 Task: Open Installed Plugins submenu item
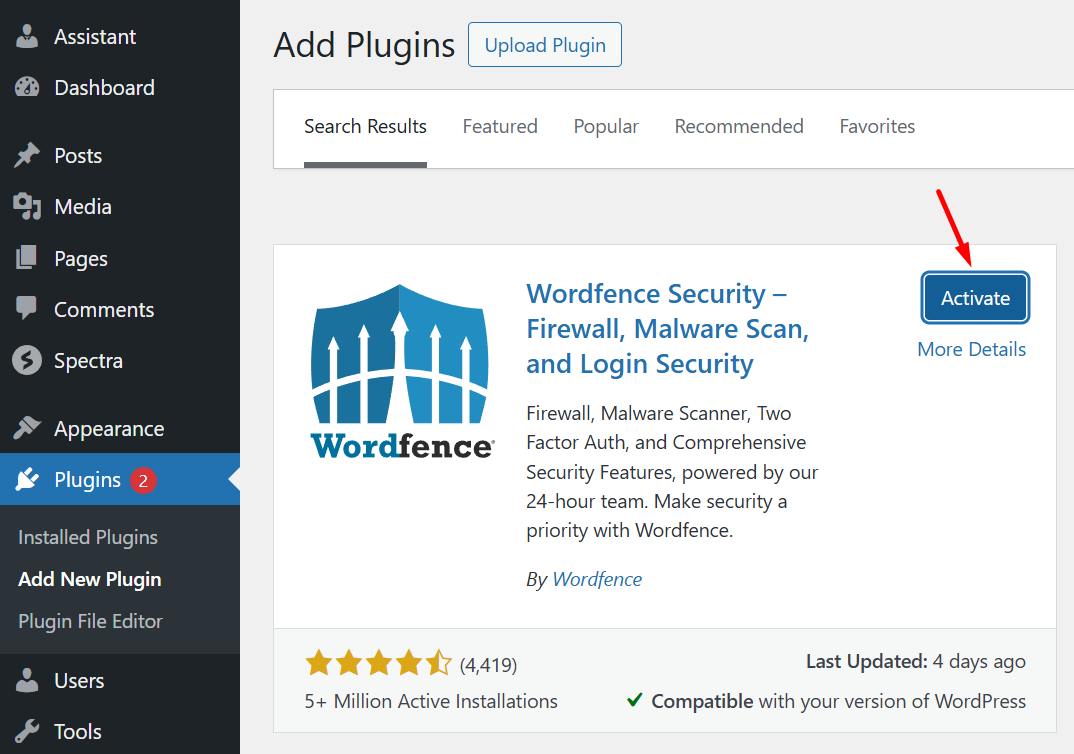[x=88, y=538]
